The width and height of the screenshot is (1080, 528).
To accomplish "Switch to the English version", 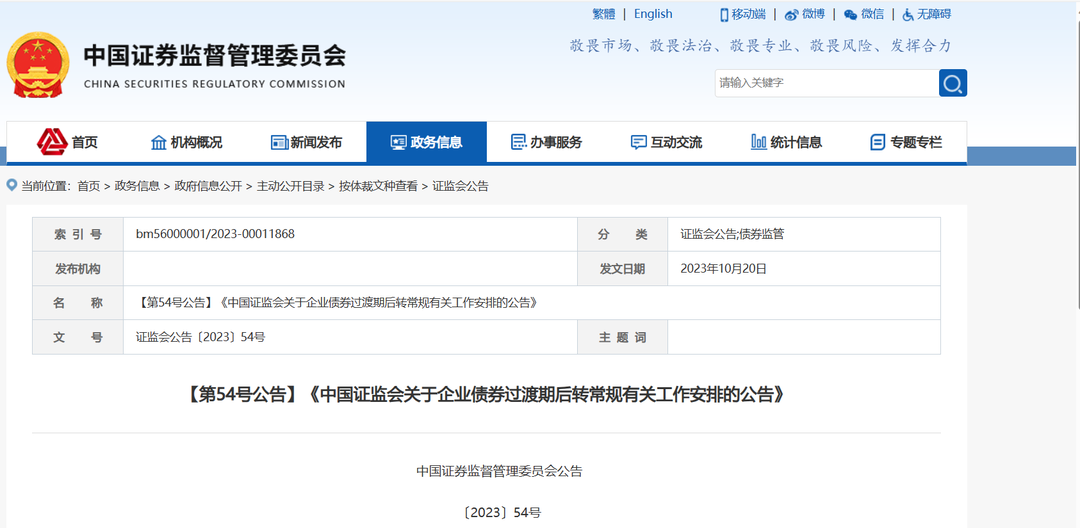I will click(x=653, y=14).
